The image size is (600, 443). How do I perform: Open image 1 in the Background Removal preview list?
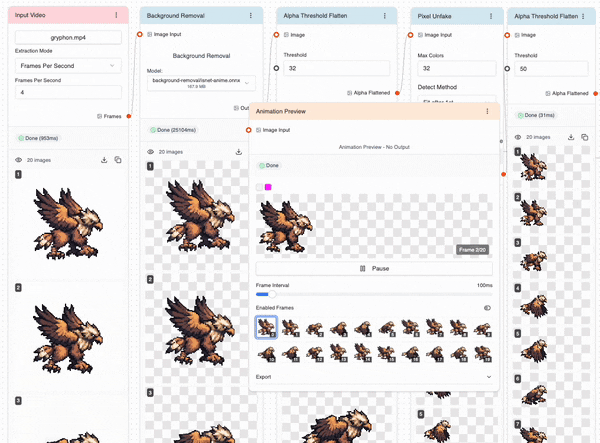(x=201, y=215)
